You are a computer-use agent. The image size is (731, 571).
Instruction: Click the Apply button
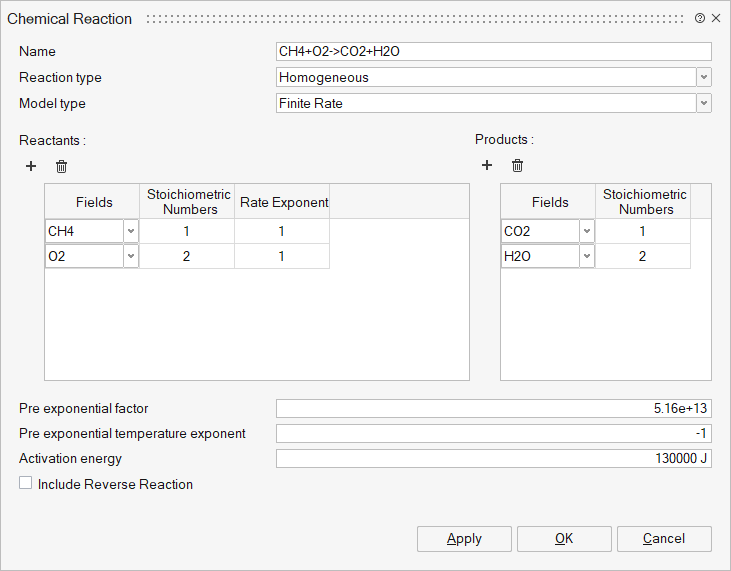coord(464,539)
